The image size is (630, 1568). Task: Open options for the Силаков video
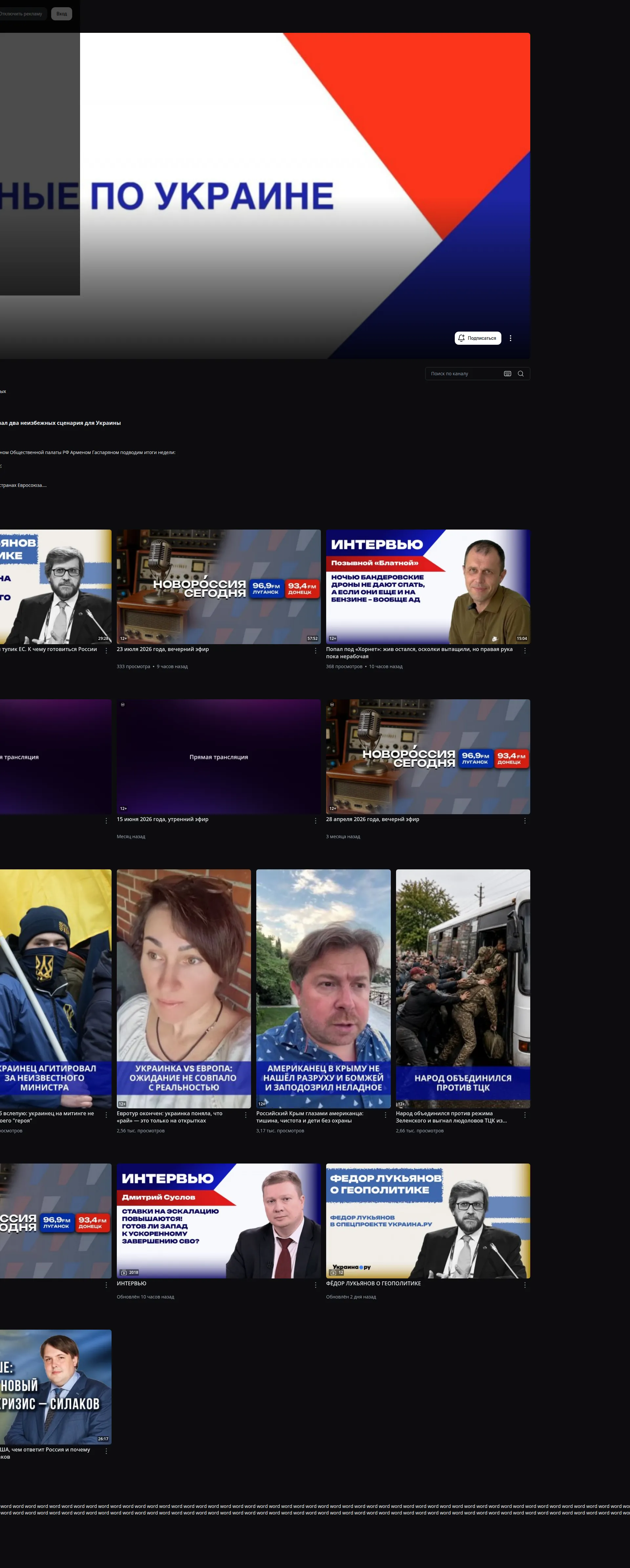tap(106, 1451)
